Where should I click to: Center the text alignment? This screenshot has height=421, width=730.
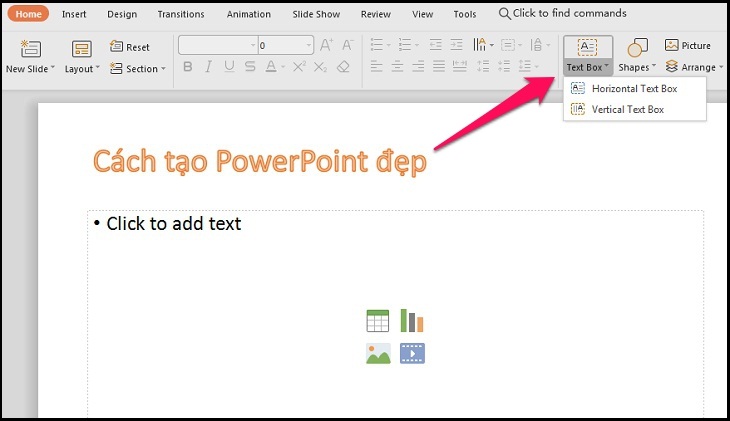(x=397, y=67)
